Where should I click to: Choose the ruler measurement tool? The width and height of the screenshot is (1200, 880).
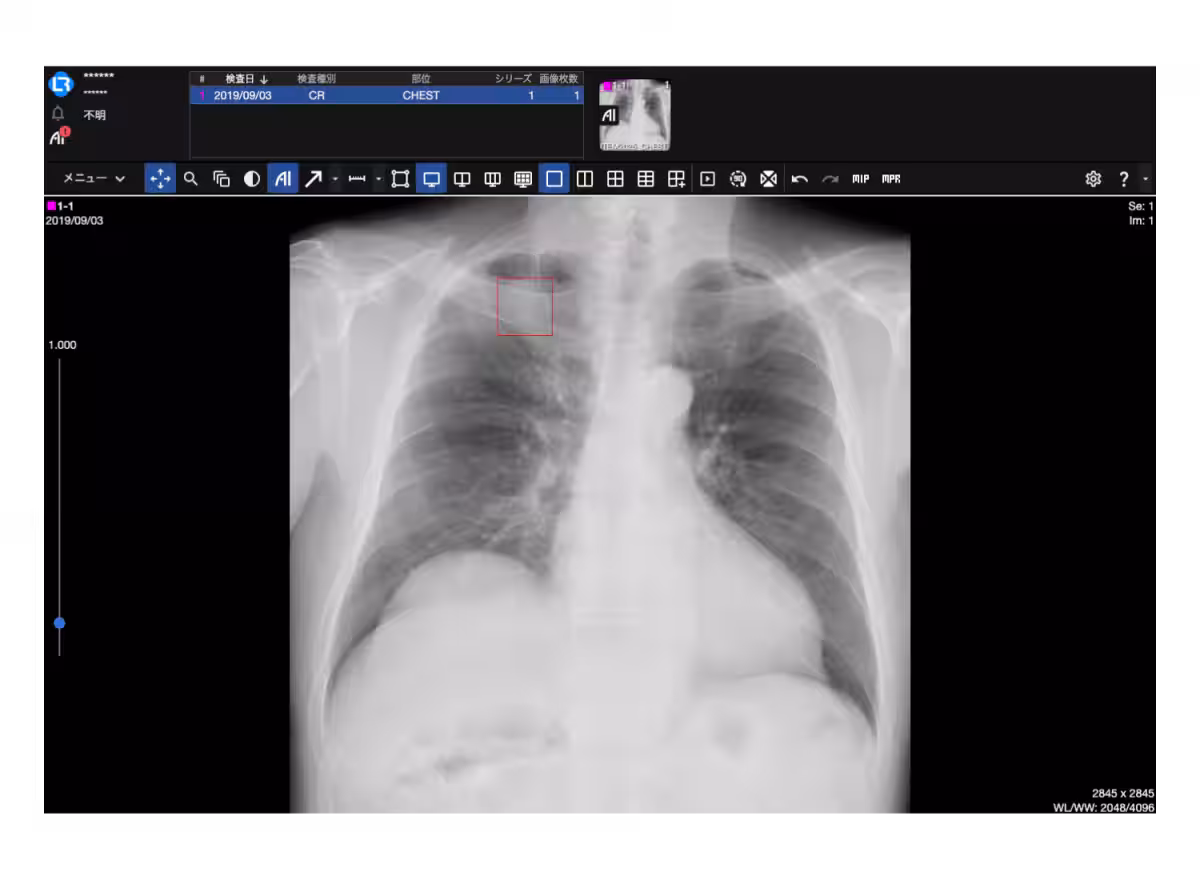pyautogui.click(x=357, y=179)
